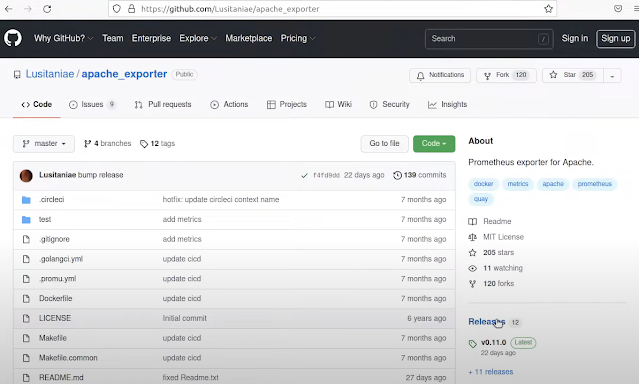The image size is (639, 384).
Task: Click the green check status icon of the latest commit
Action: [304, 175]
